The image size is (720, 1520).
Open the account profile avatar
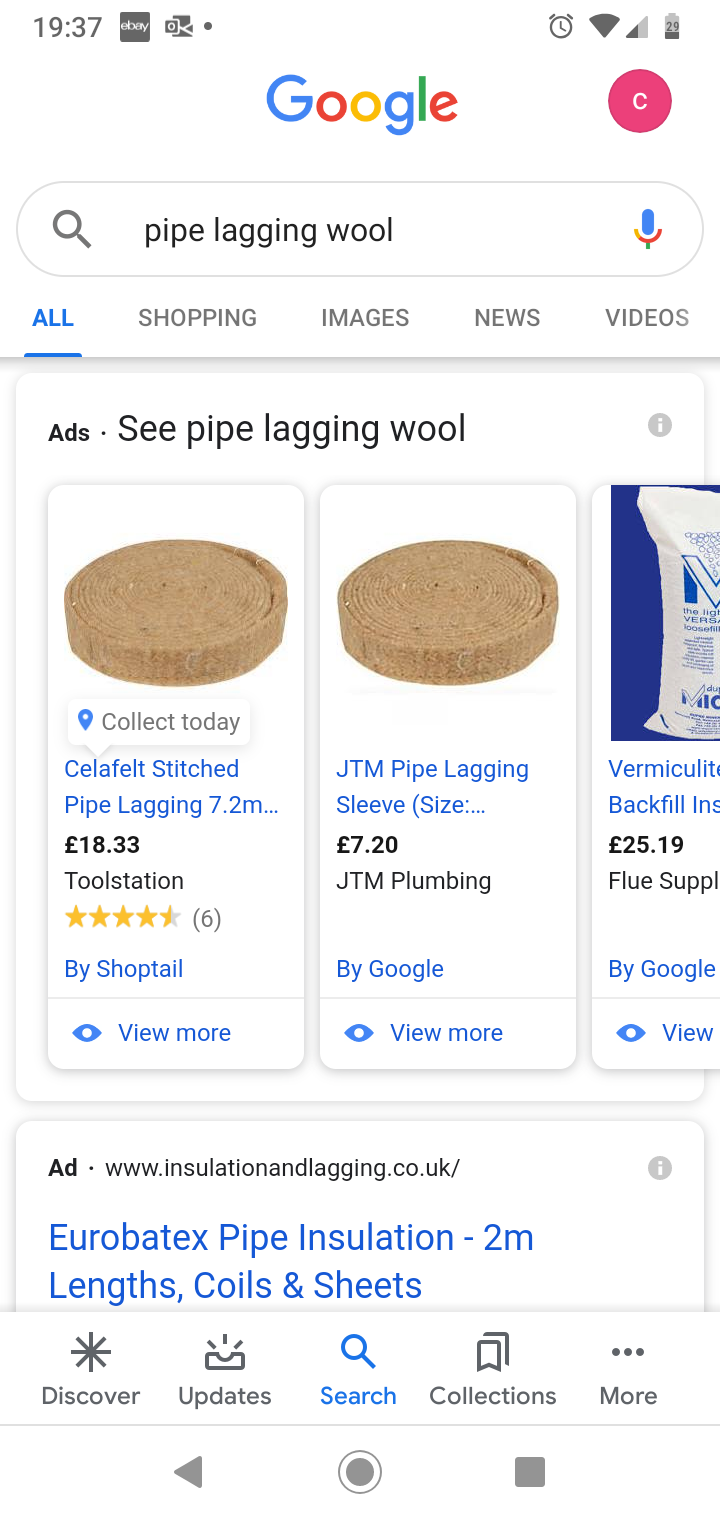[639, 102]
